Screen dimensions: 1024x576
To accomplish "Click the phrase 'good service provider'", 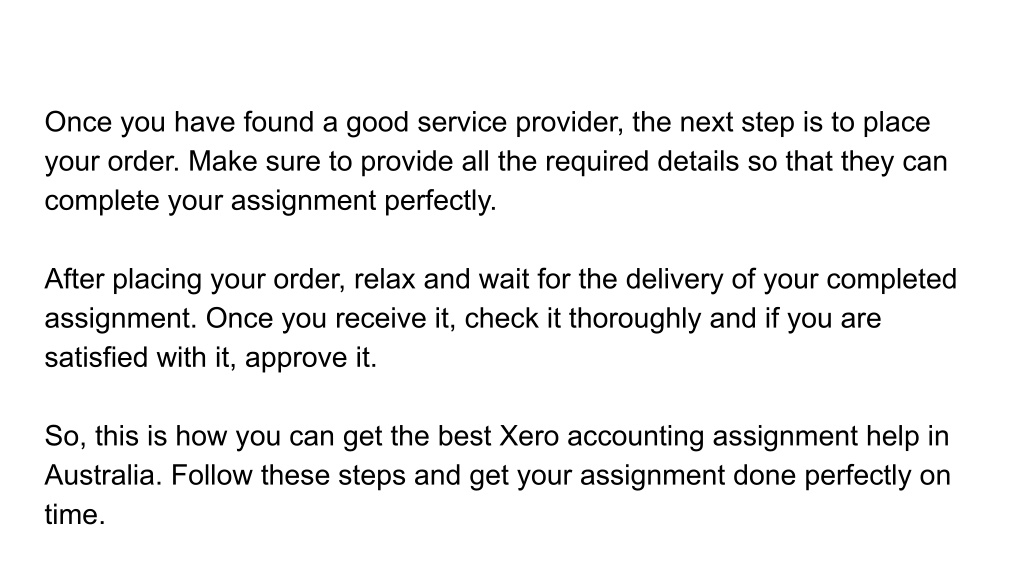I will pos(484,123).
